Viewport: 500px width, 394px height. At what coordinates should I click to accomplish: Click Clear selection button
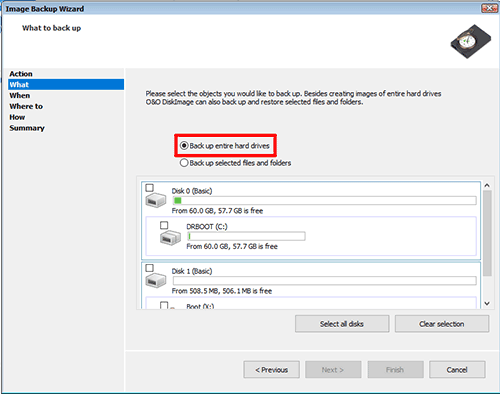(x=442, y=324)
